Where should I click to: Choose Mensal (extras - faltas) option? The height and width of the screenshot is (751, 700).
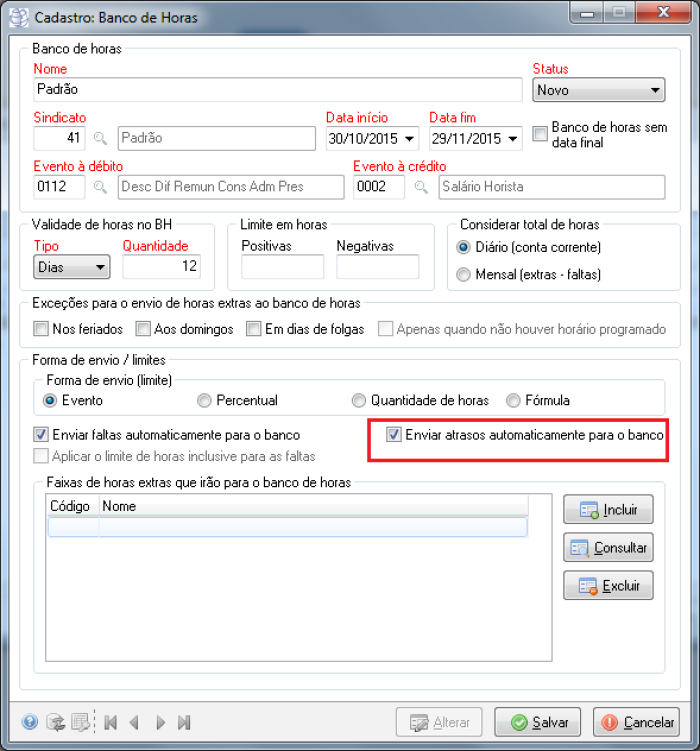tap(463, 274)
